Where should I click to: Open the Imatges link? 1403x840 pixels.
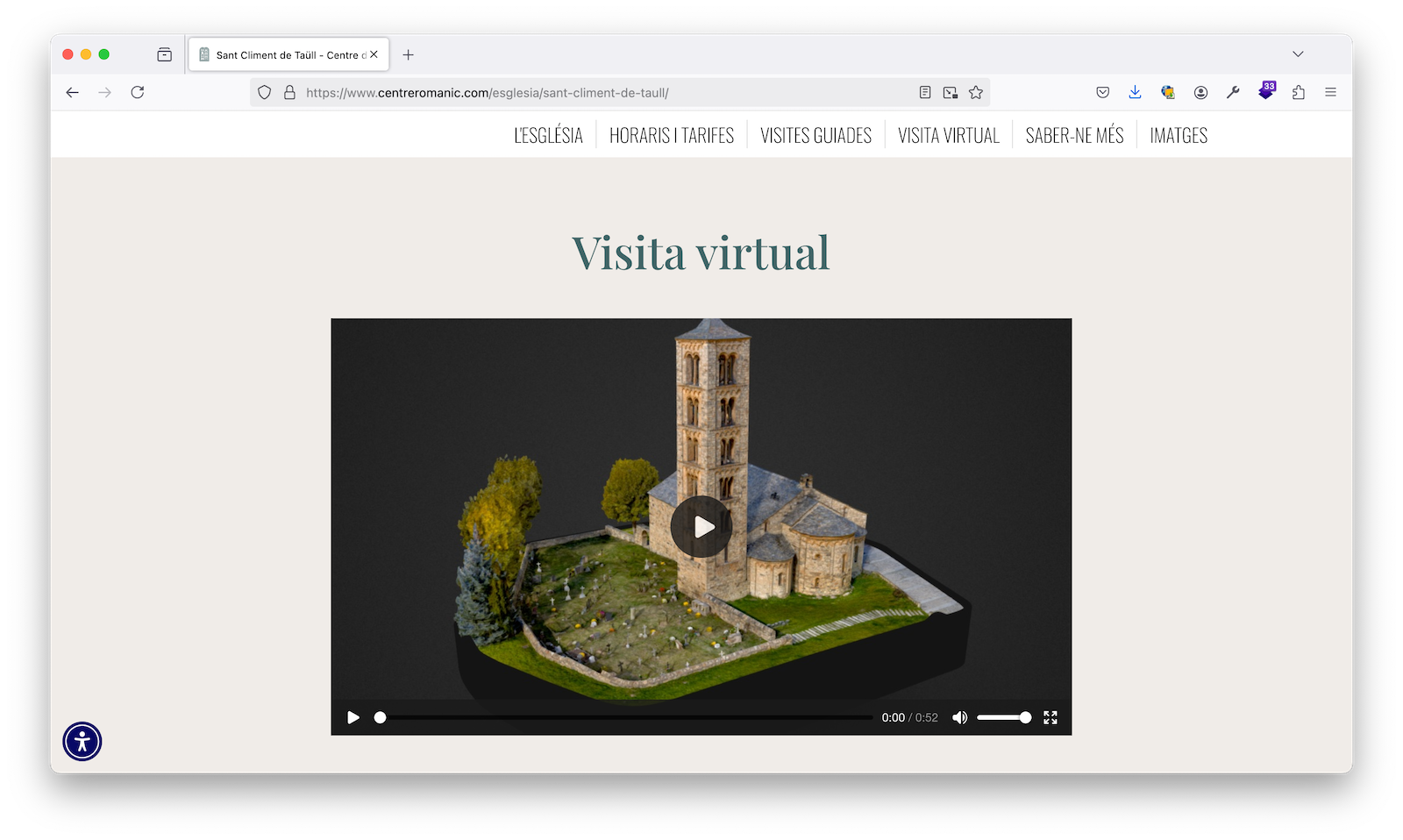pyautogui.click(x=1179, y=135)
